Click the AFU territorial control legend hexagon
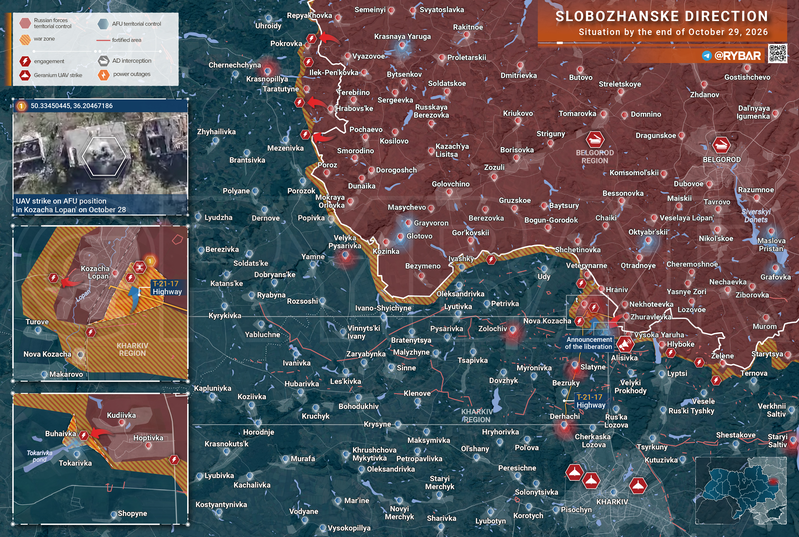 tap(103, 23)
